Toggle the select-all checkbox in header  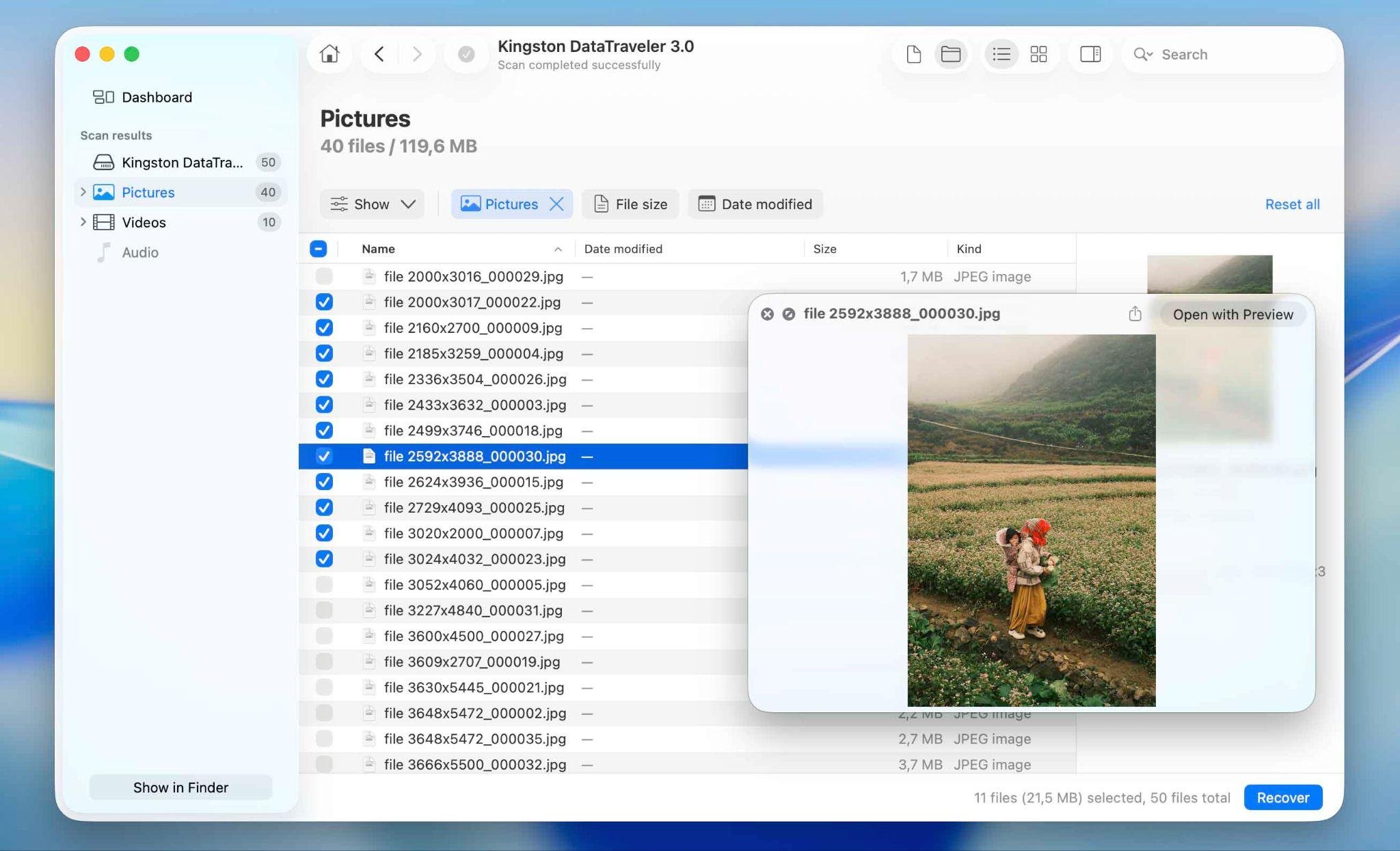click(x=318, y=249)
